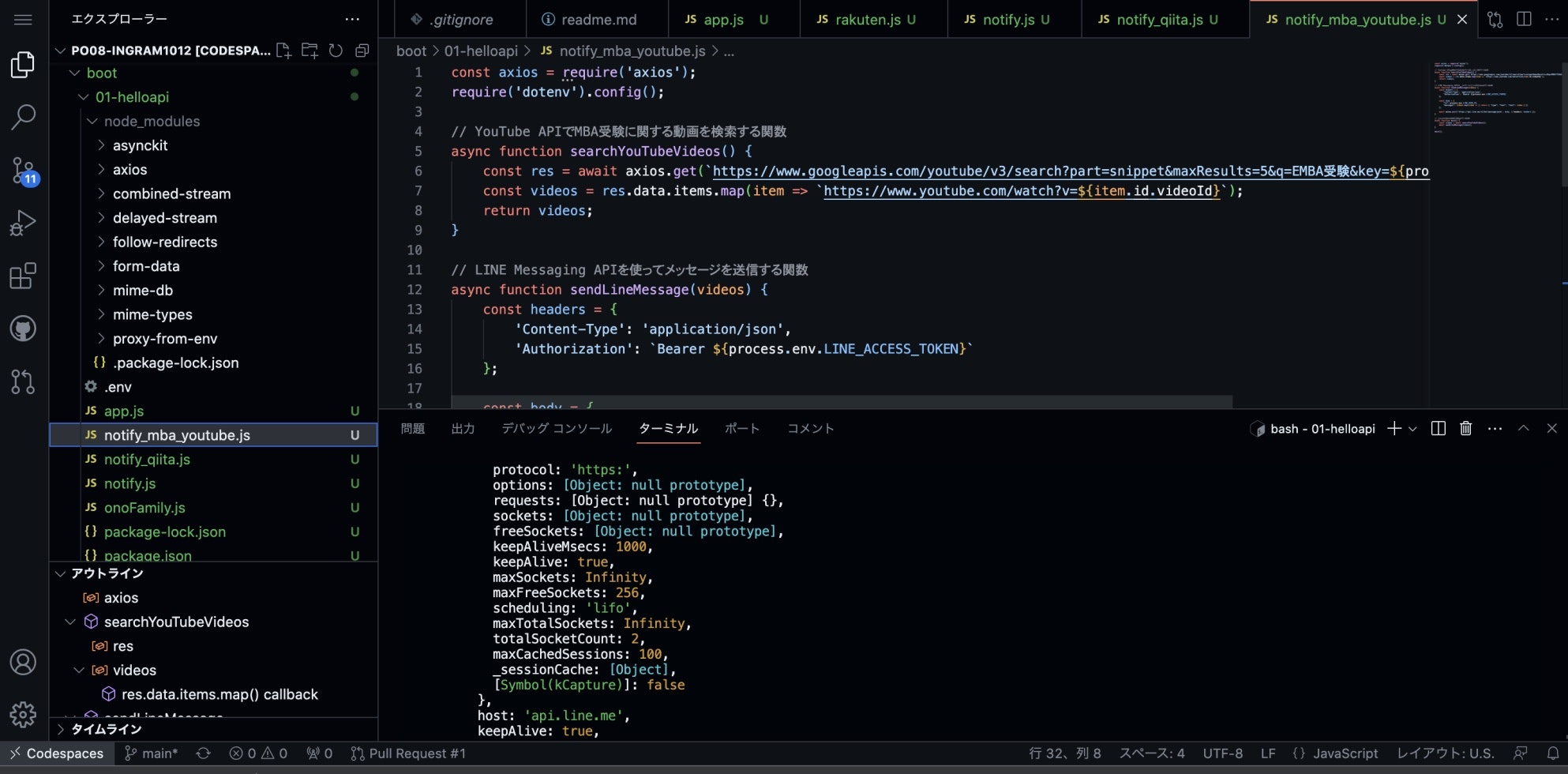The width and height of the screenshot is (1568, 774).
Task: Expand the axios folder in node_modules
Action: pos(101,170)
